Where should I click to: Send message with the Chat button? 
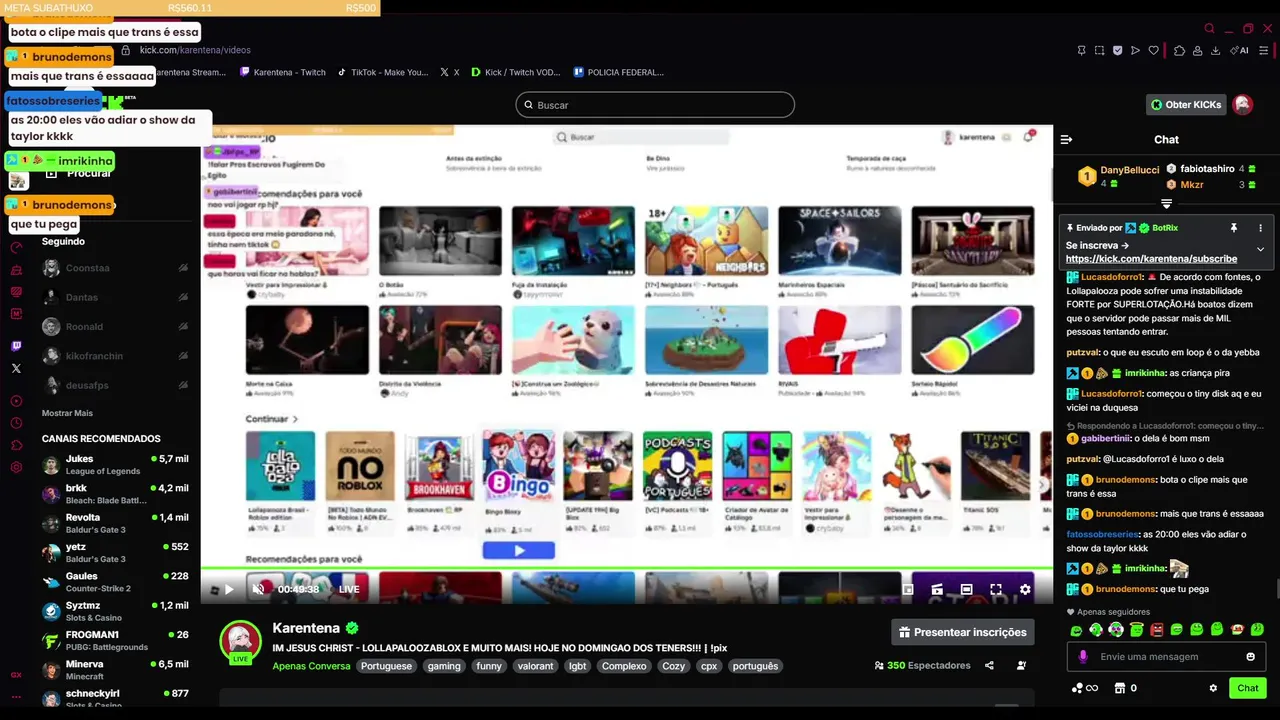[x=1248, y=688]
